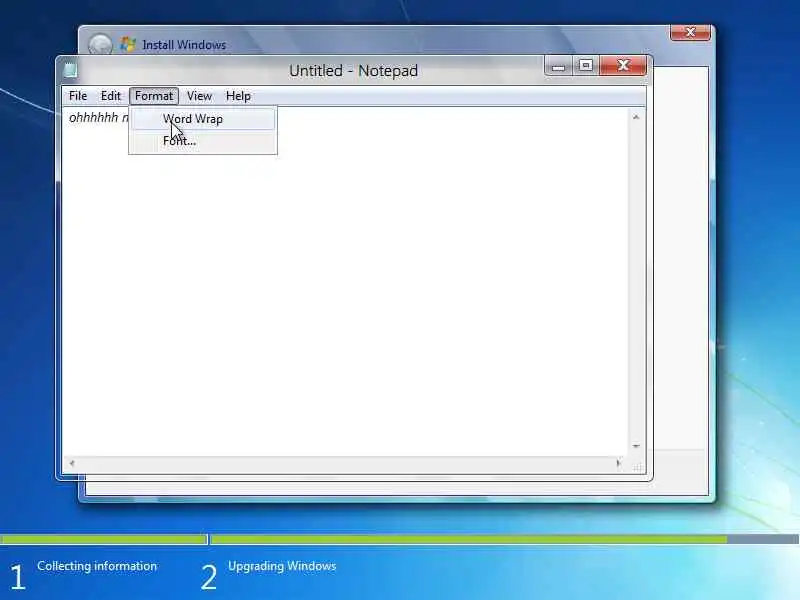800x600 pixels.
Task: Click the 'Upgrading Windows' step label
Action: click(282, 566)
